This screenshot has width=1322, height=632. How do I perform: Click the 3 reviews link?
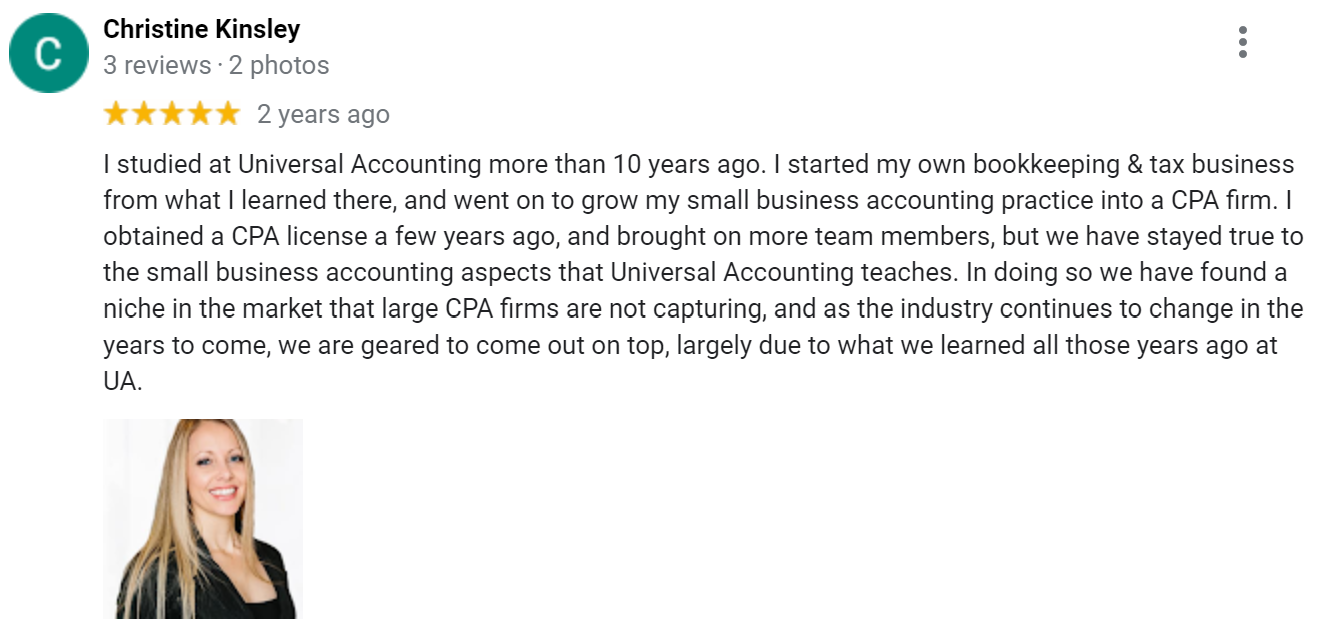coord(155,65)
